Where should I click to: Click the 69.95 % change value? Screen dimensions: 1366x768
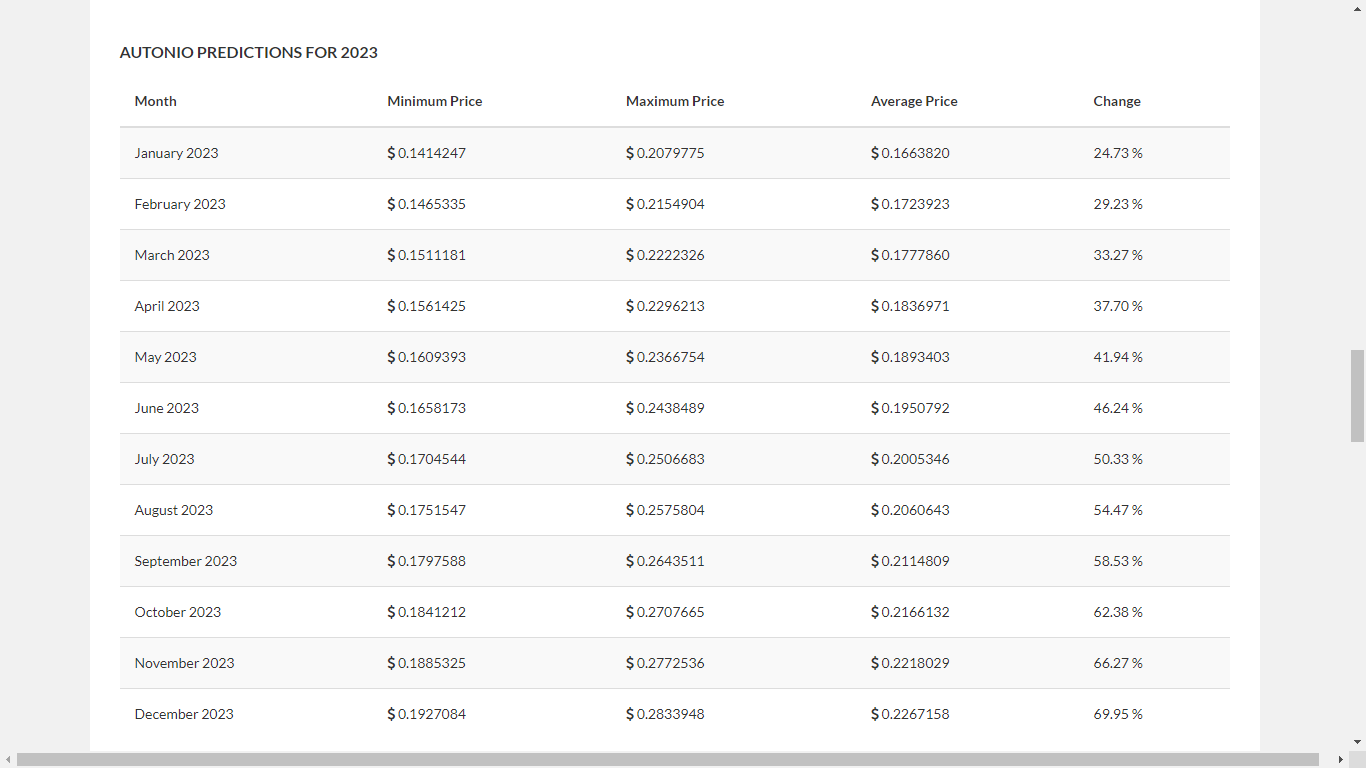pyautogui.click(x=1118, y=714)
